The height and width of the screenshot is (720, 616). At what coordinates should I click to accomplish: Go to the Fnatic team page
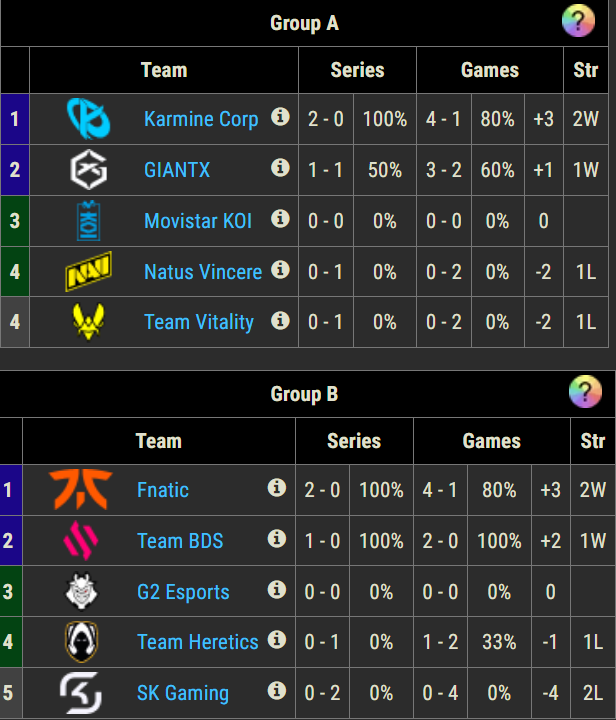coord(163,490)
